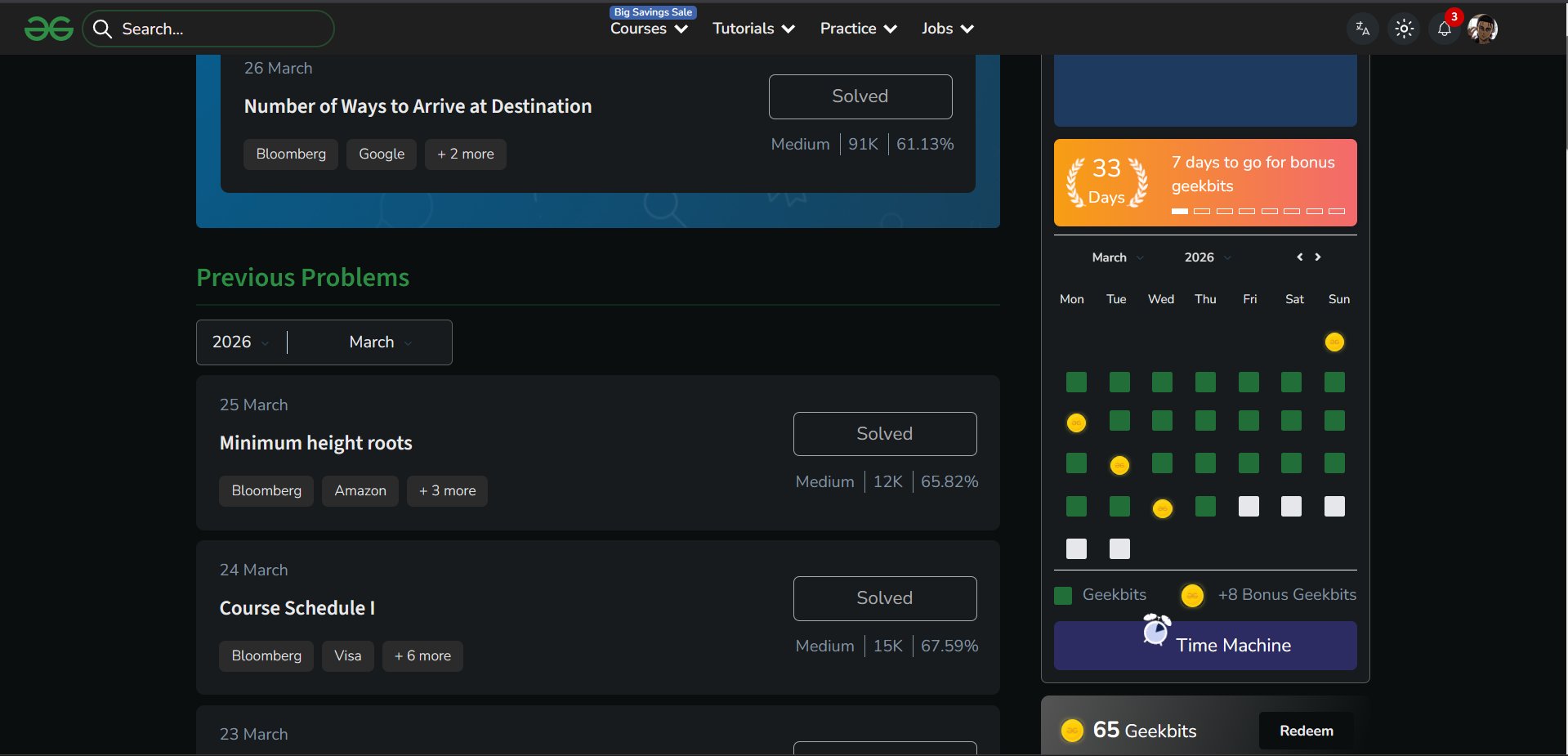Open the notifications bell icon

(1444, 29)
